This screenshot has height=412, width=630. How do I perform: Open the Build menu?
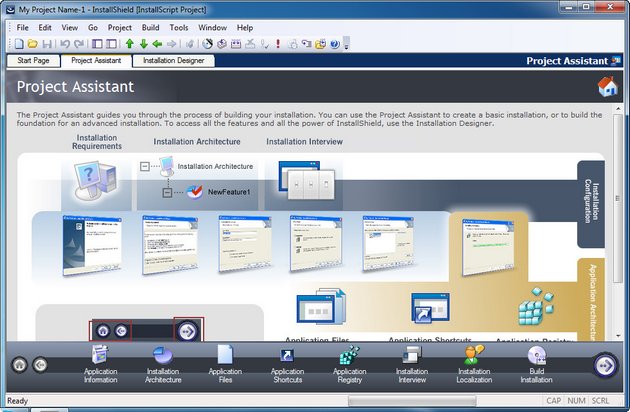point(149,28)
